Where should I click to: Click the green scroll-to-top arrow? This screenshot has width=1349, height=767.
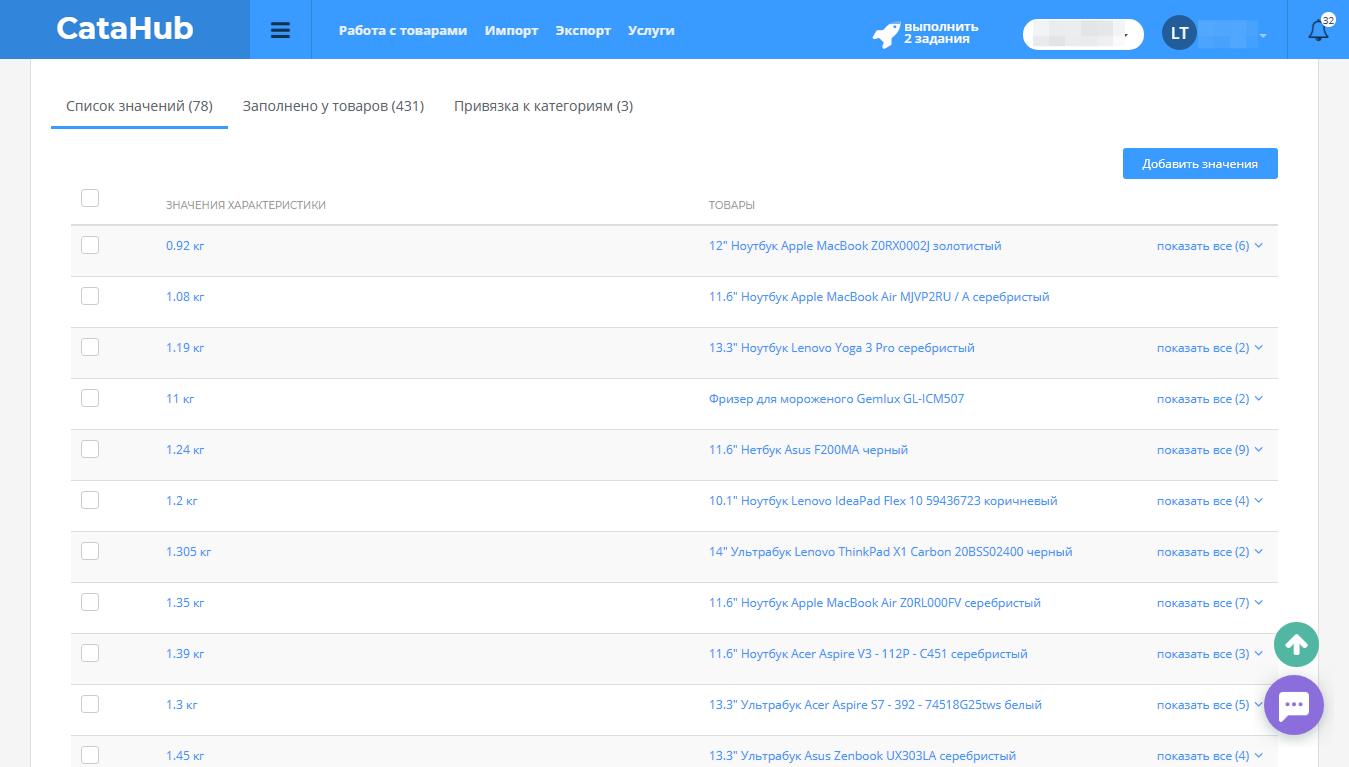(1296, 644)
